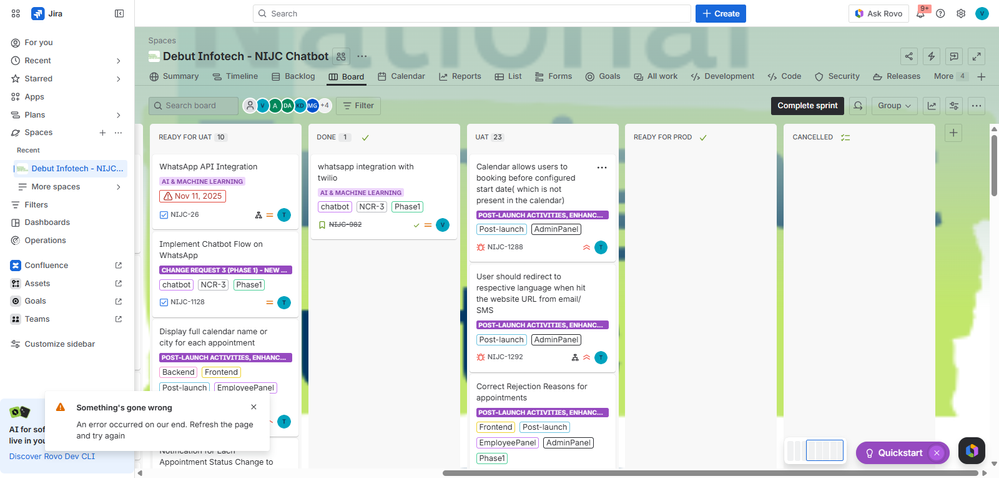Open Spaces more options ellipsis in sidebar
The image size is (999, 478).
pos(118,133)
